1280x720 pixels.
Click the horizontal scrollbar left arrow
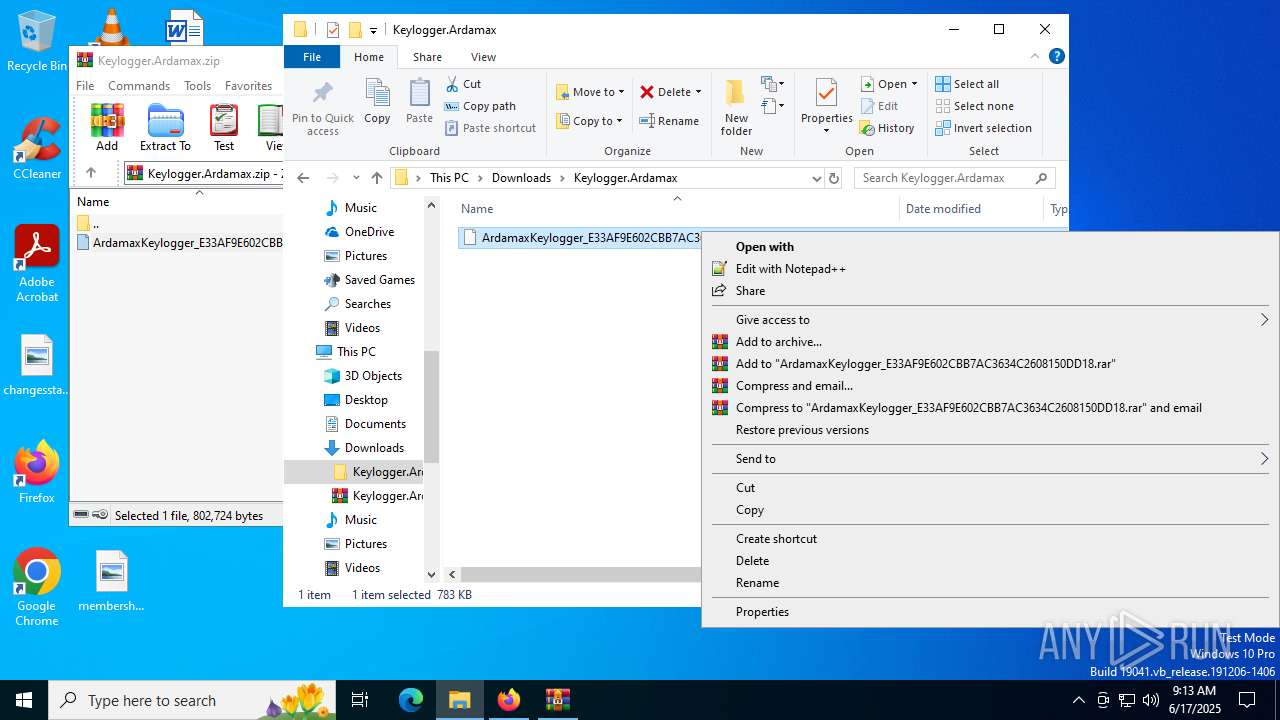452,575
